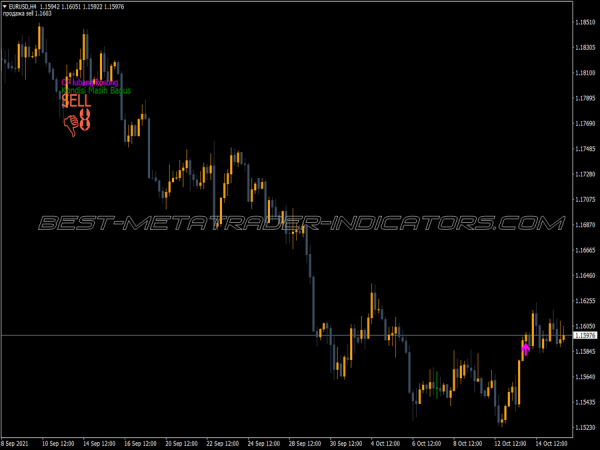The height and width of the screenshot is (450, 600).
Task: Click price axis value 1.17280
Action: [x=585, y=174]
